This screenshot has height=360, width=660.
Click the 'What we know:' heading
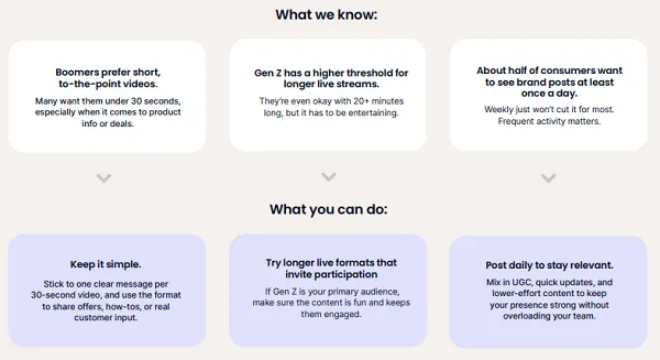tap(326, 15)
